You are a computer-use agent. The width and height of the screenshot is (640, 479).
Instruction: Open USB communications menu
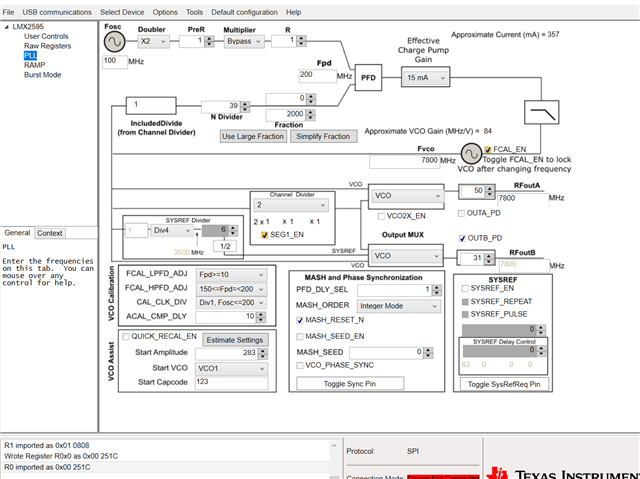pos(57,12)
